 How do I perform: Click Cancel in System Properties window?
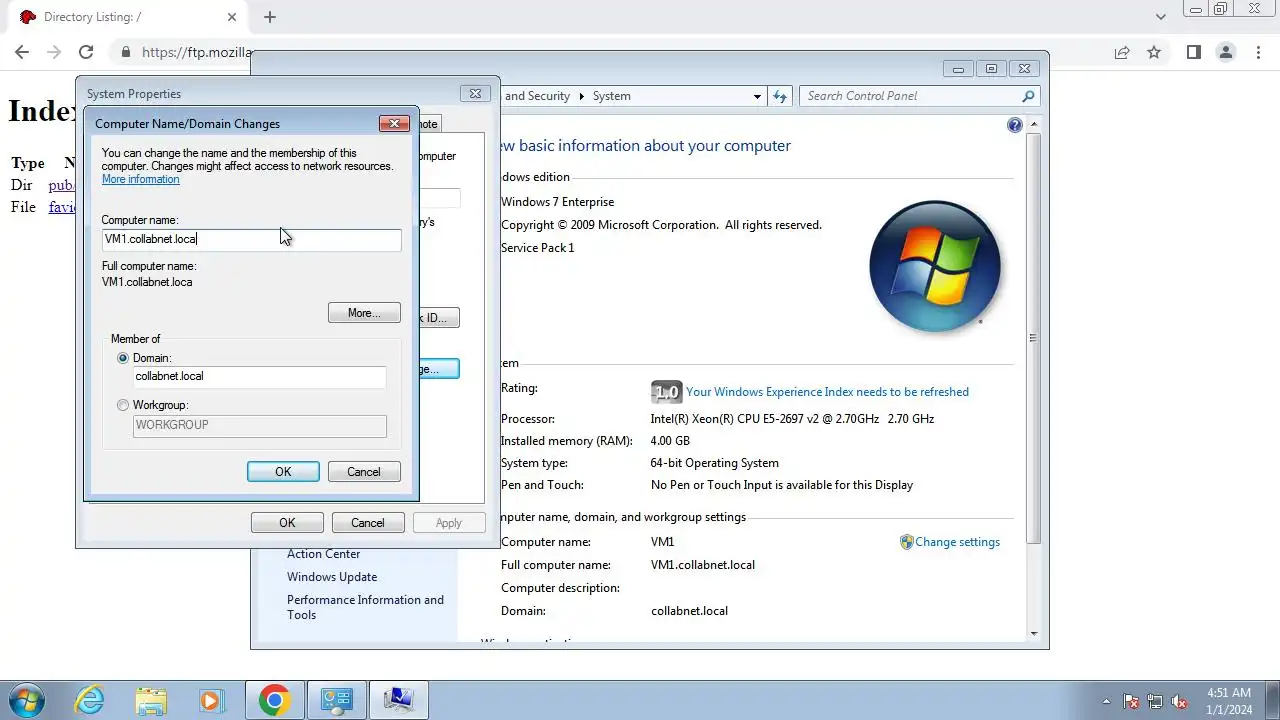click(x=367, y=523)
